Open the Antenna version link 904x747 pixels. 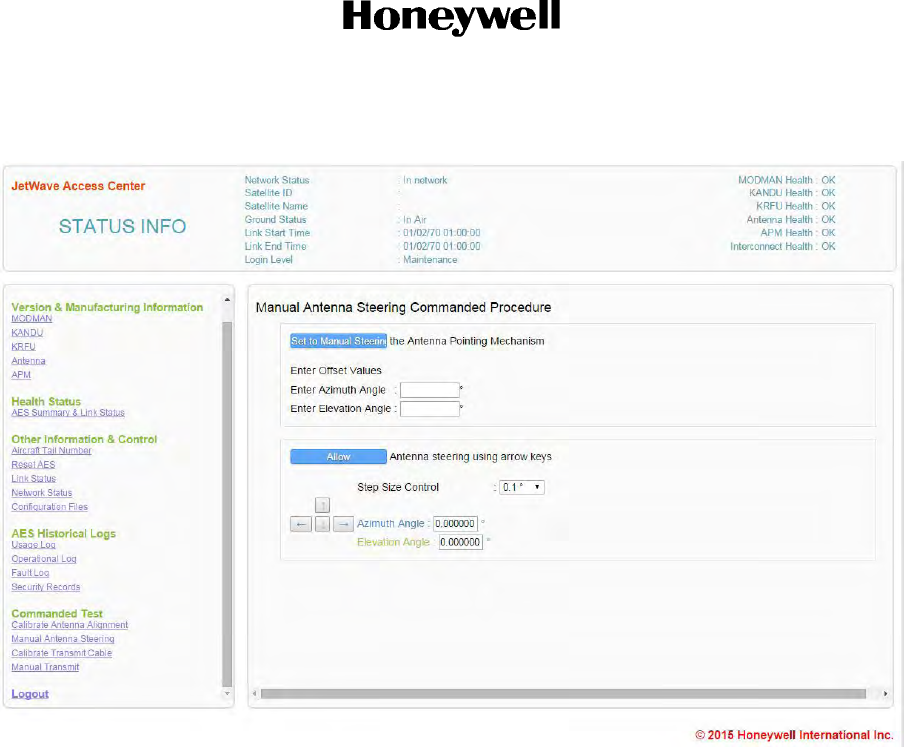28,361
